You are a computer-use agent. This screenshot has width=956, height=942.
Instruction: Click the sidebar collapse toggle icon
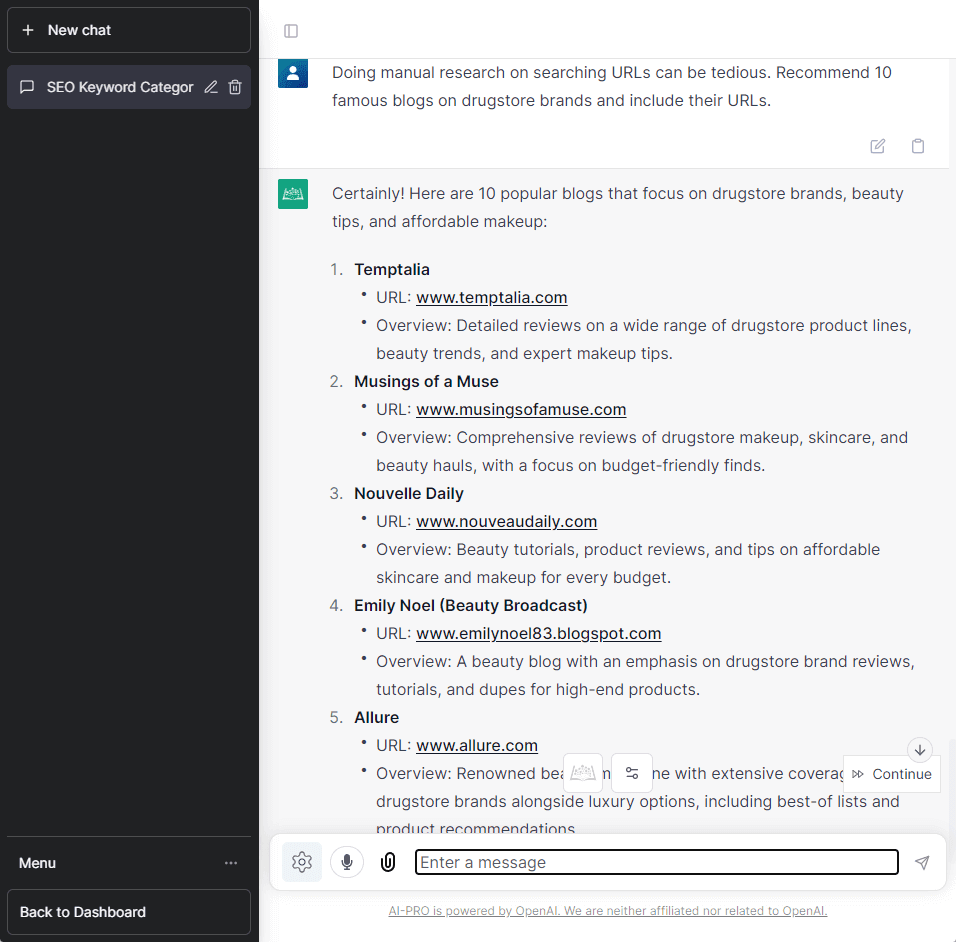(291, 31)
